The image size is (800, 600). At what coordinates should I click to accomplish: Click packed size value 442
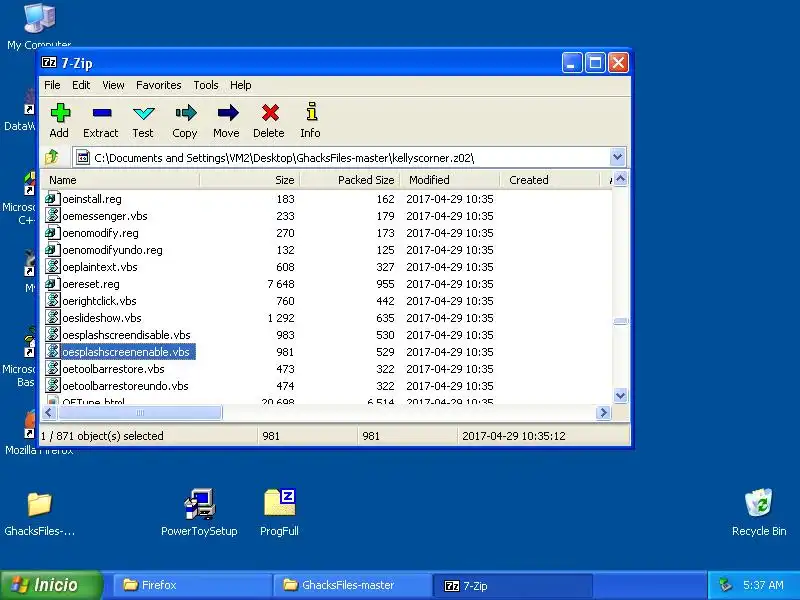[x=385, y=301]
